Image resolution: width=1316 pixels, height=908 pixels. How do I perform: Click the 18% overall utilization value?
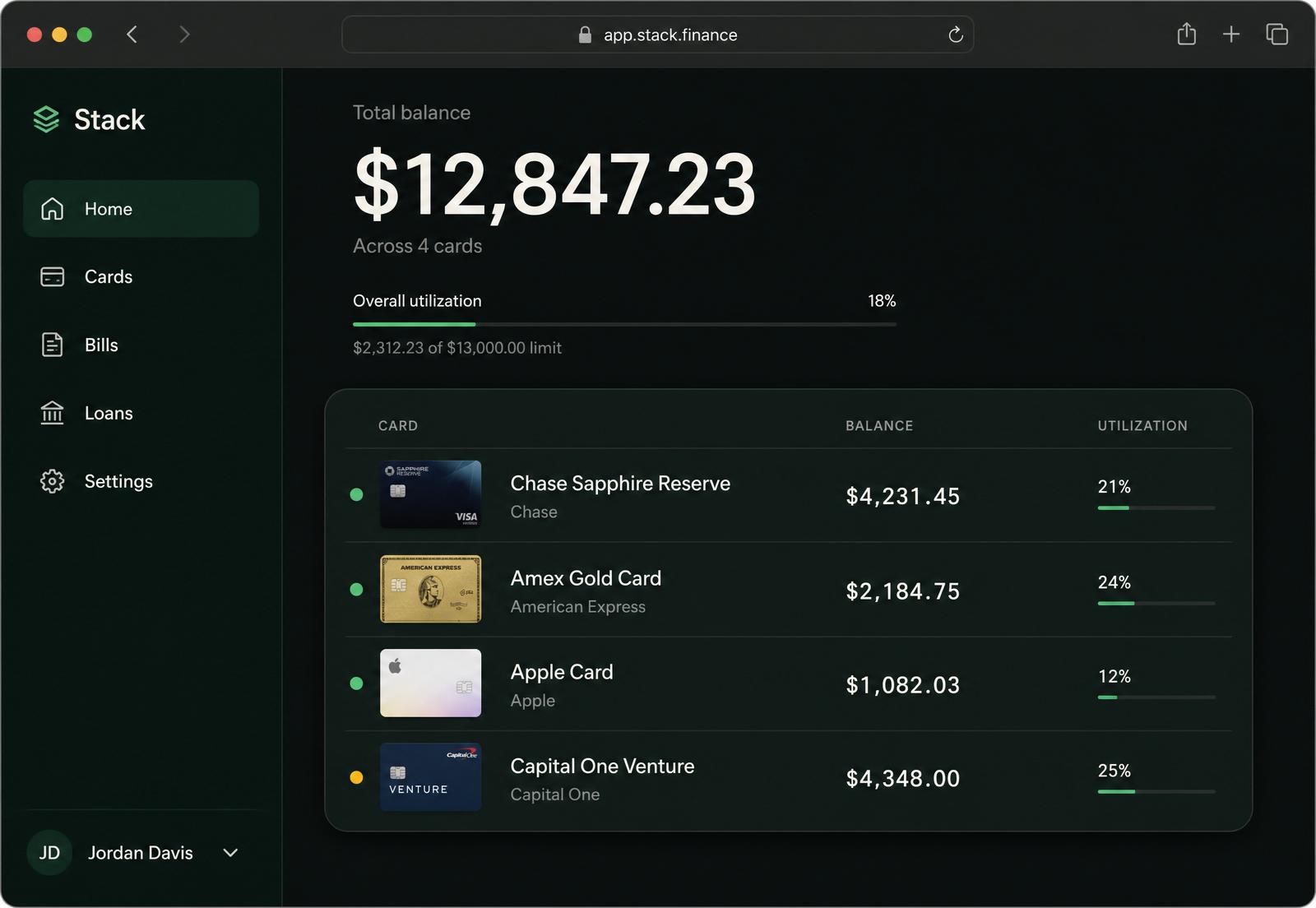click(882, 301)
